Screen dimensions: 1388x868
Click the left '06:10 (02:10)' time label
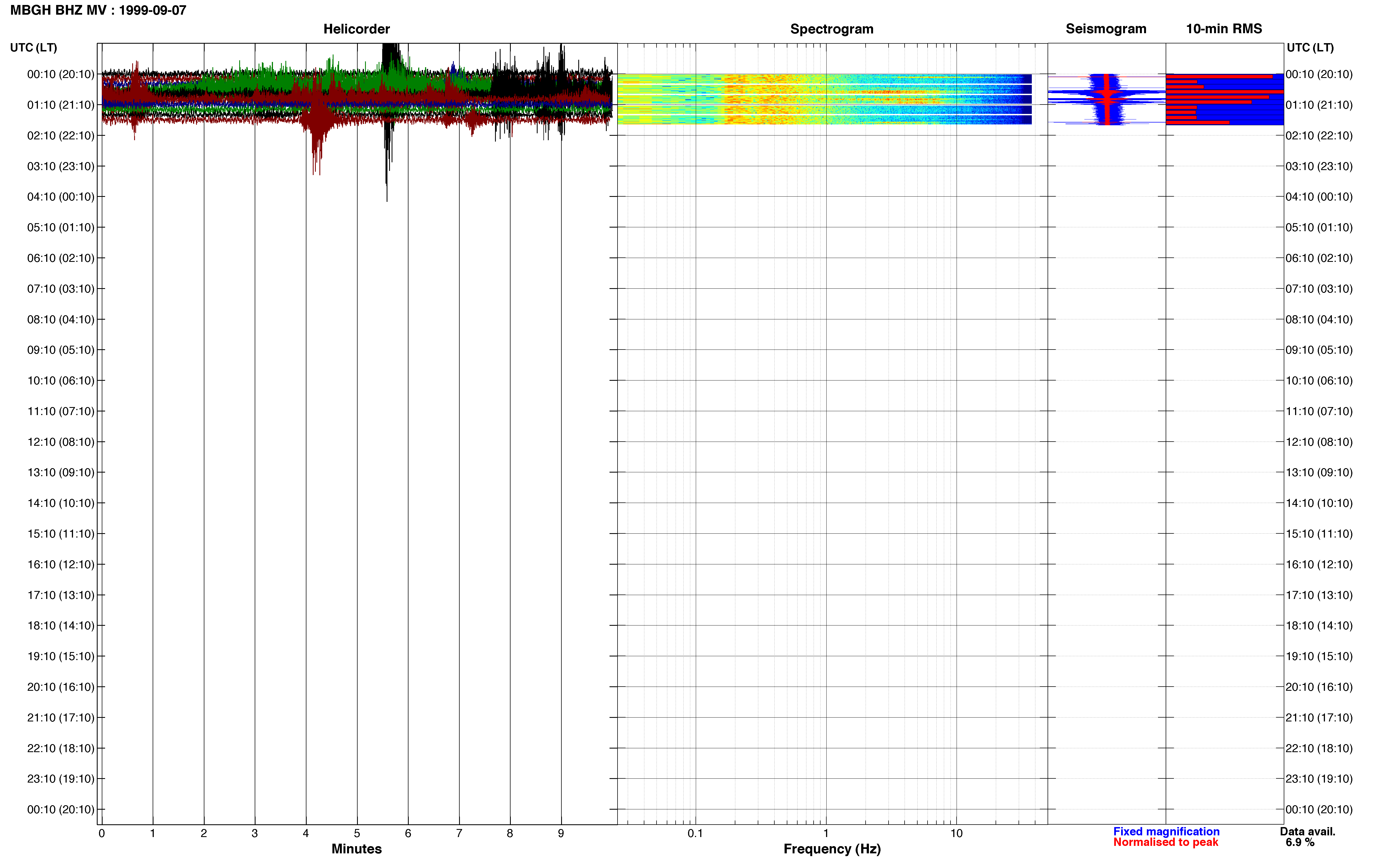[x=61, y=258]
